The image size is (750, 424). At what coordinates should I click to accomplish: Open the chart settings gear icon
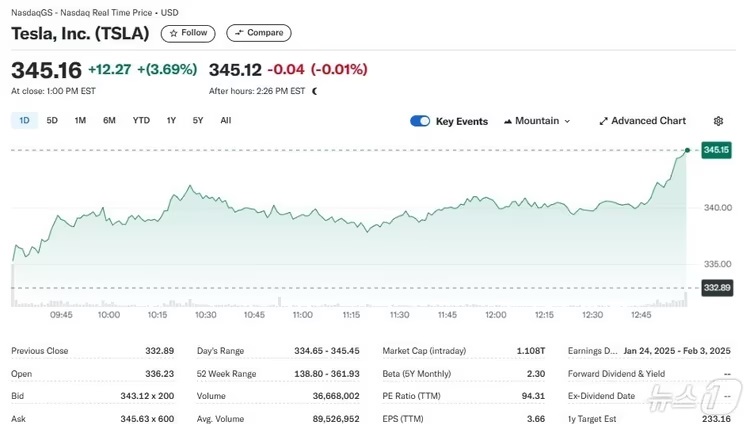tap(718, 121)
